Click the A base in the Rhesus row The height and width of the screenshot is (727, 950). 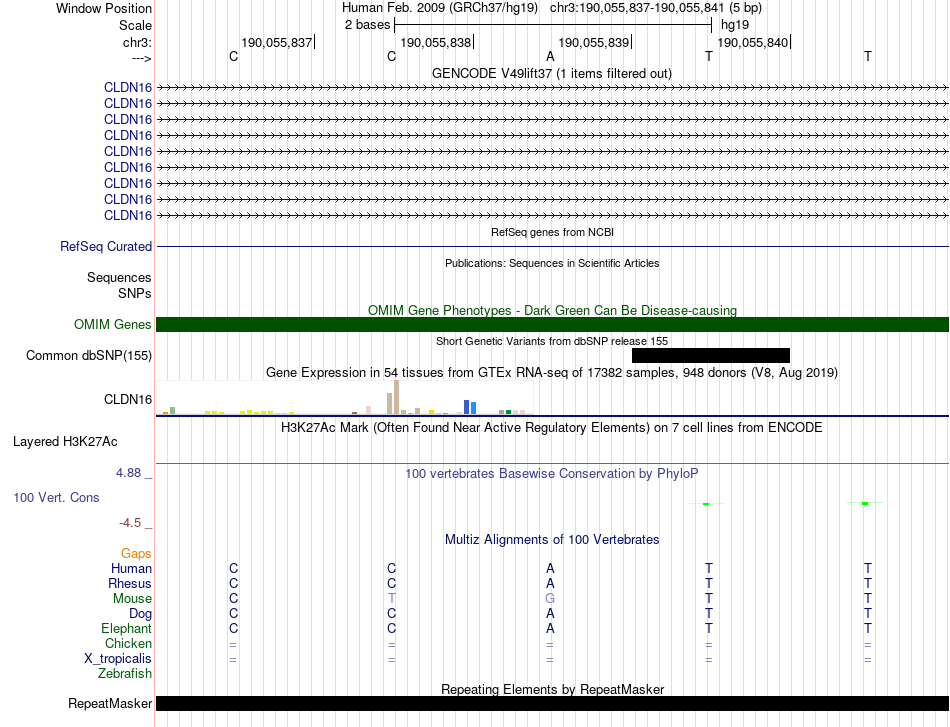click(550, 583)
